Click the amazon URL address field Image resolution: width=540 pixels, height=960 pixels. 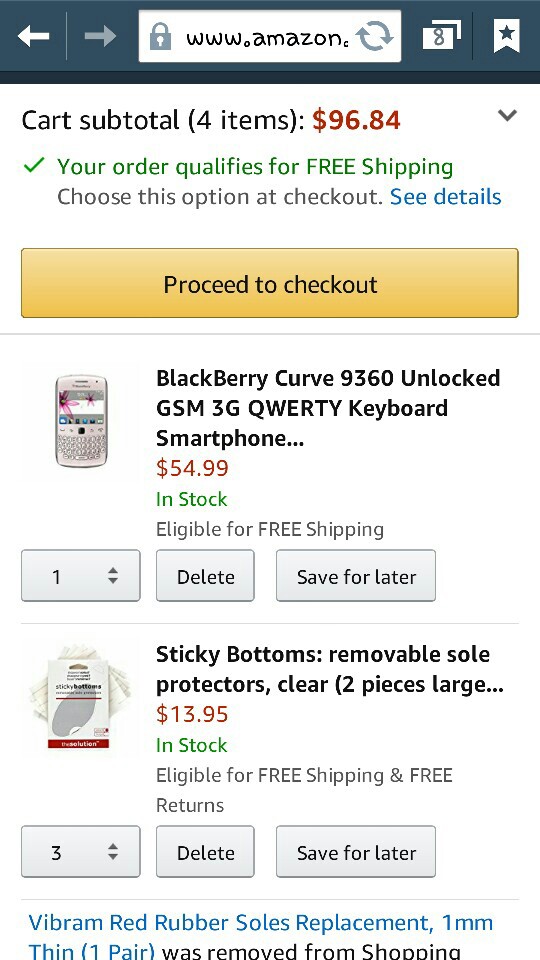(269, 37)
